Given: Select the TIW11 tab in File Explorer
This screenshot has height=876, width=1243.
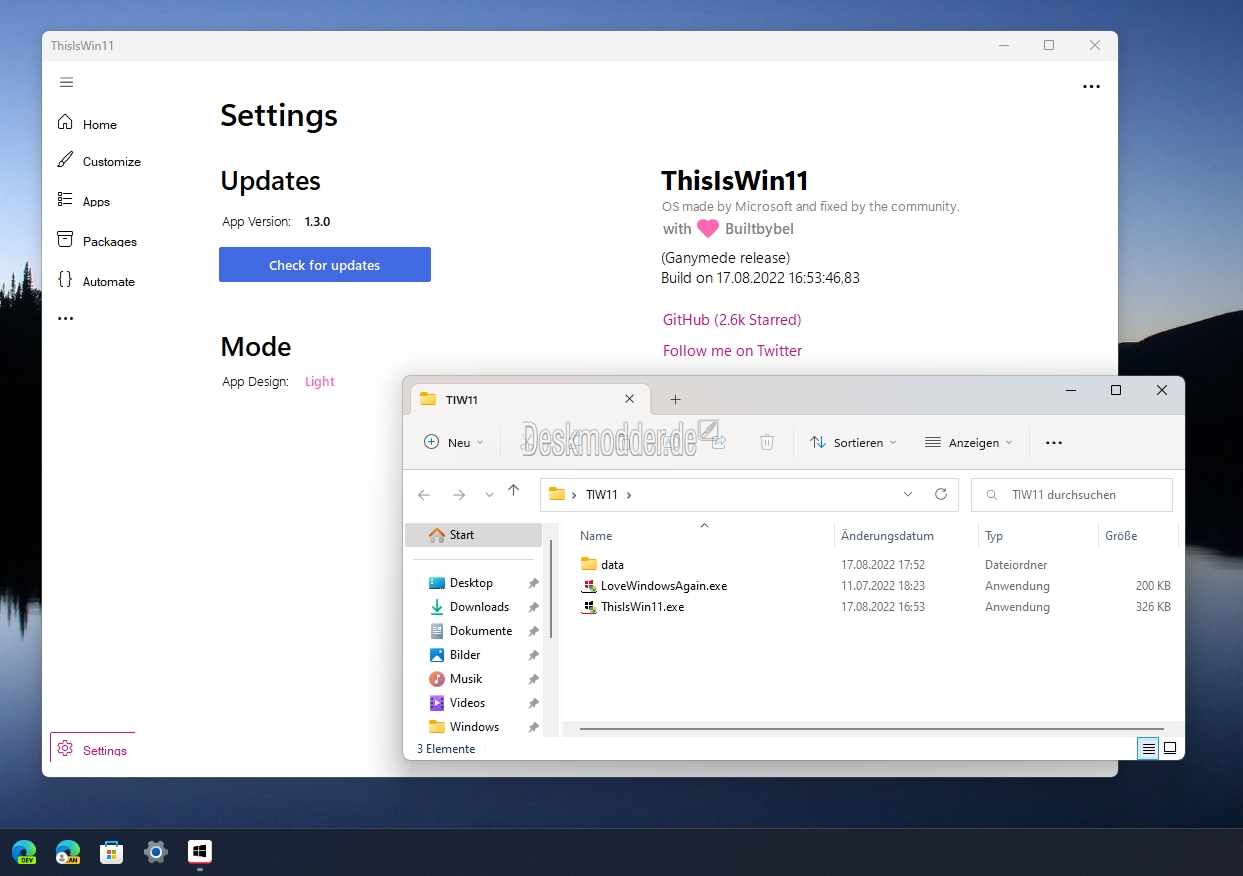Looking at the screenshot, I should pyautogui.click(x=530, y=399).
